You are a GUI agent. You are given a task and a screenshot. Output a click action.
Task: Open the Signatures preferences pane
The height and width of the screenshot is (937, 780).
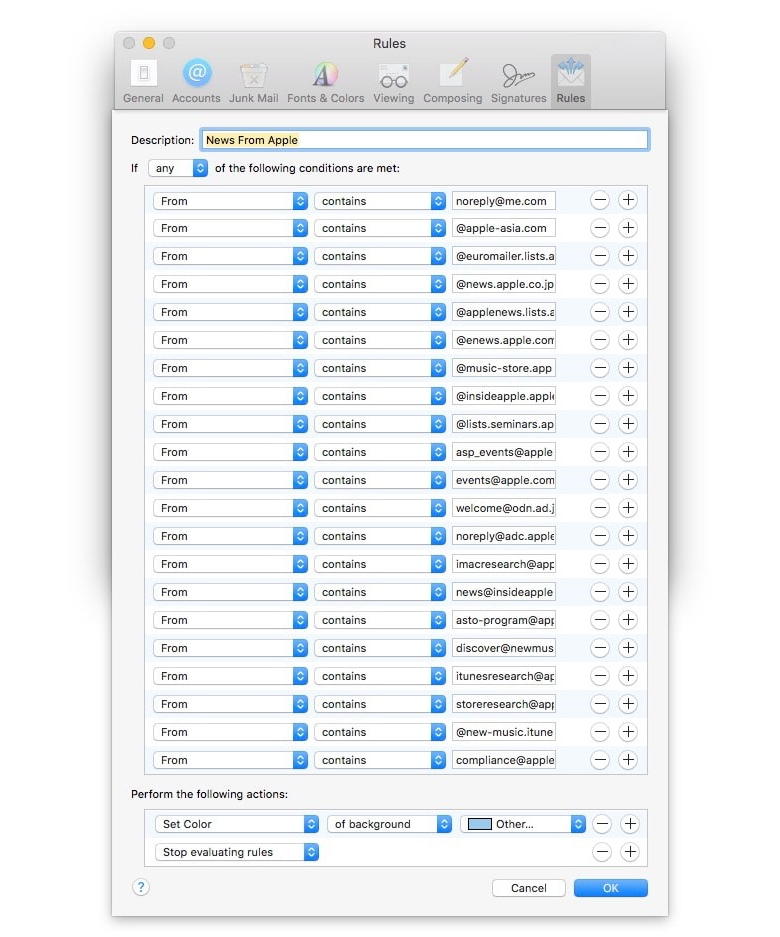coord(518,81)
